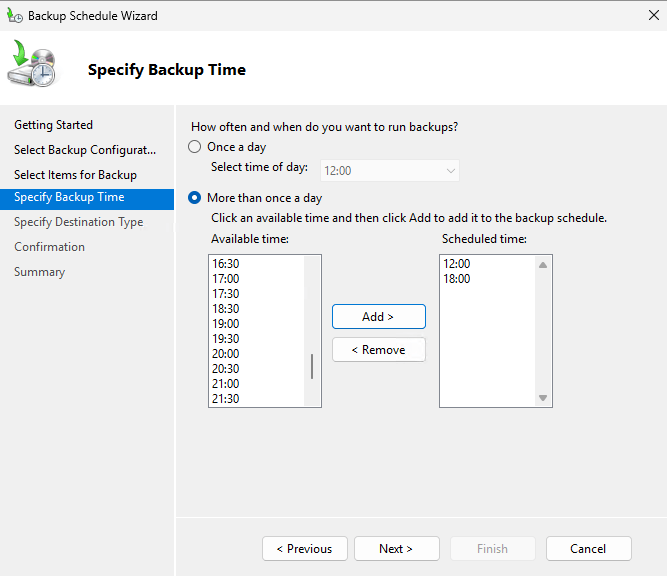The width and height of the screenshot is (667, 576).
Task: Click the backup drive header icon
Action: pos(35,67)
